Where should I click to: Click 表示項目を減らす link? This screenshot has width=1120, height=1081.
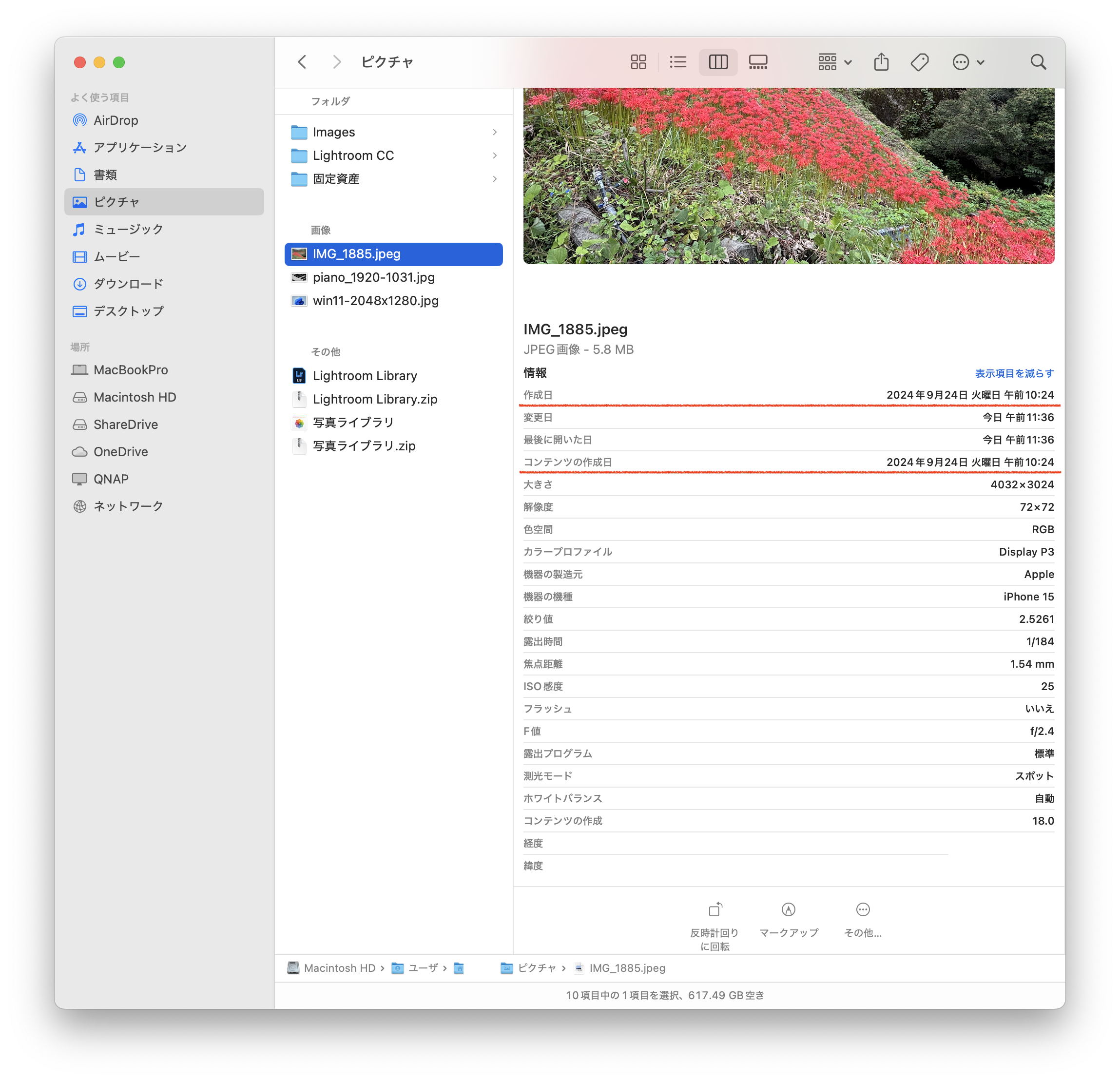[x=1014, y=373]
